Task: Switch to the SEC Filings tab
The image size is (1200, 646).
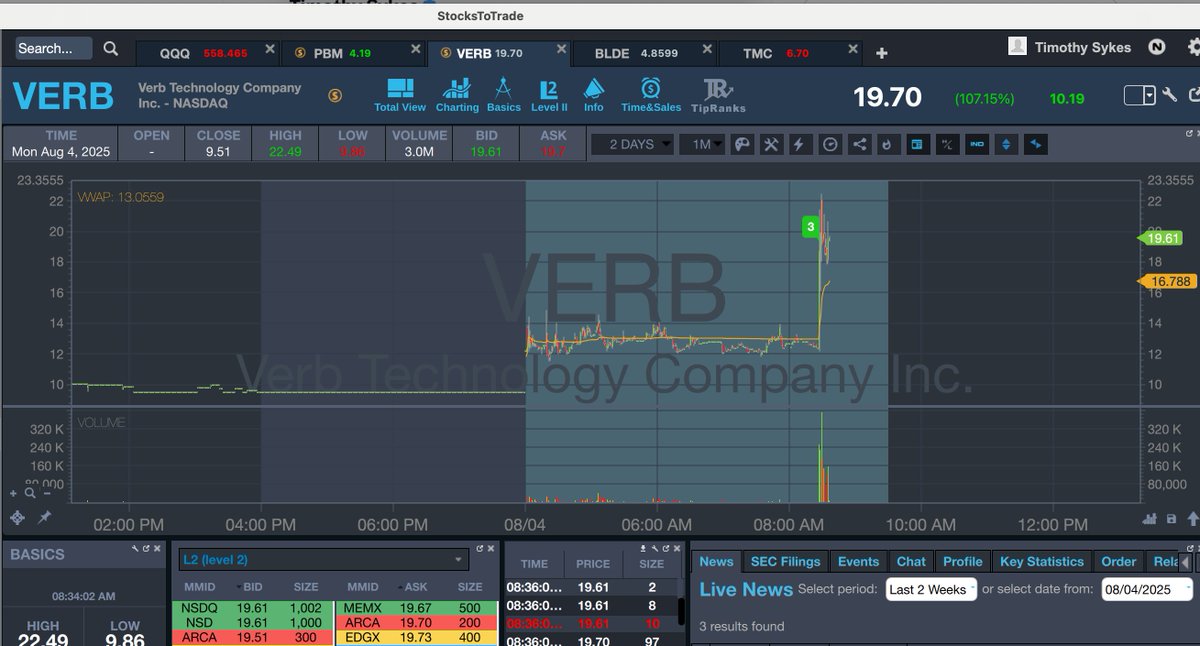Action: click(785, 561)
